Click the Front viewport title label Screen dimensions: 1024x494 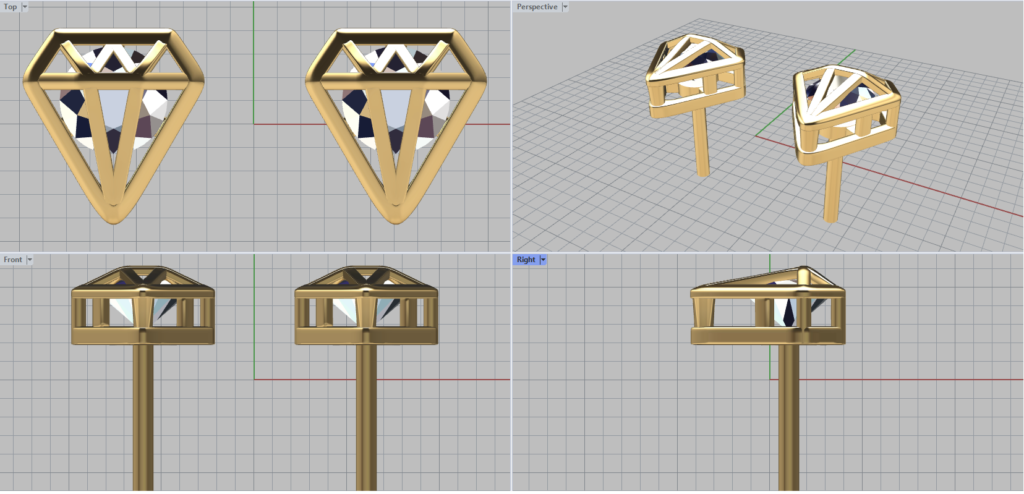pos(13,260)
